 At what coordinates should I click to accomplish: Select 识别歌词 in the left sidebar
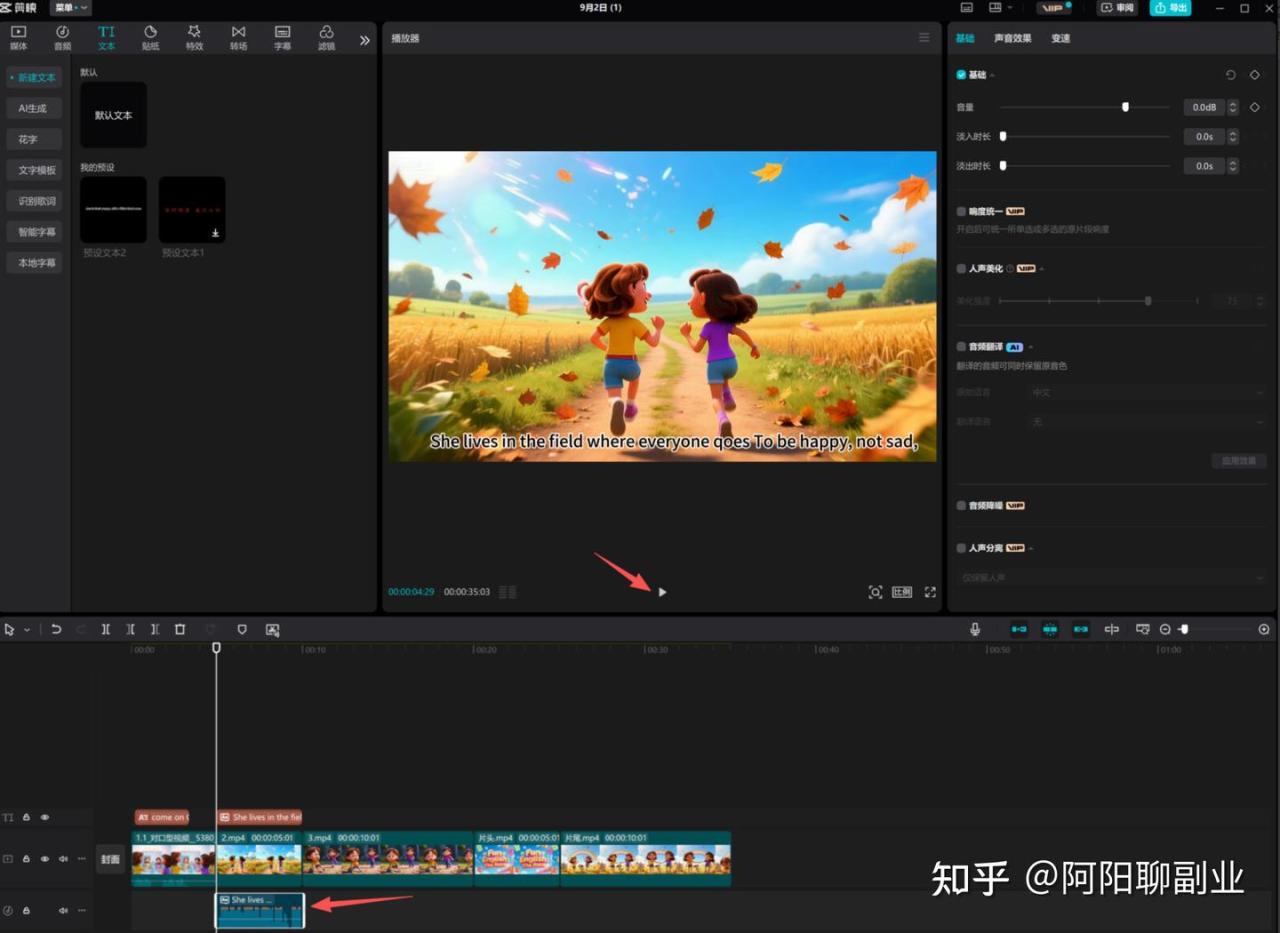[x=37, y=201]
